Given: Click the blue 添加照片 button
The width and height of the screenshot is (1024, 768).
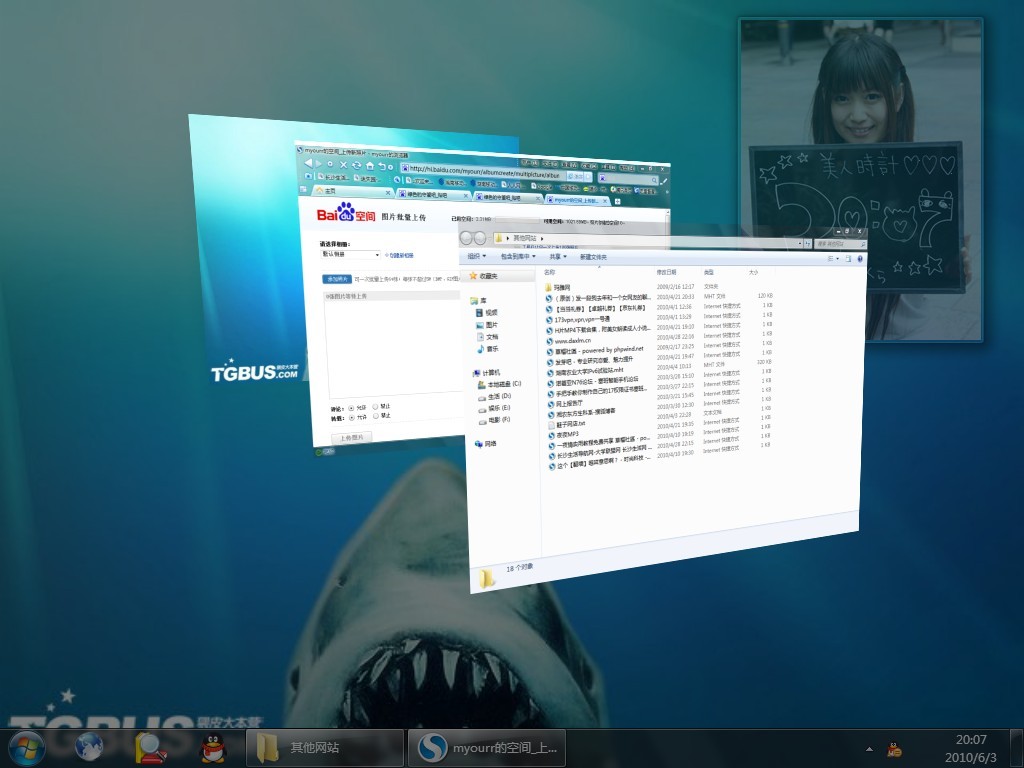Looking at the screenshot, I should pos(337,279).
